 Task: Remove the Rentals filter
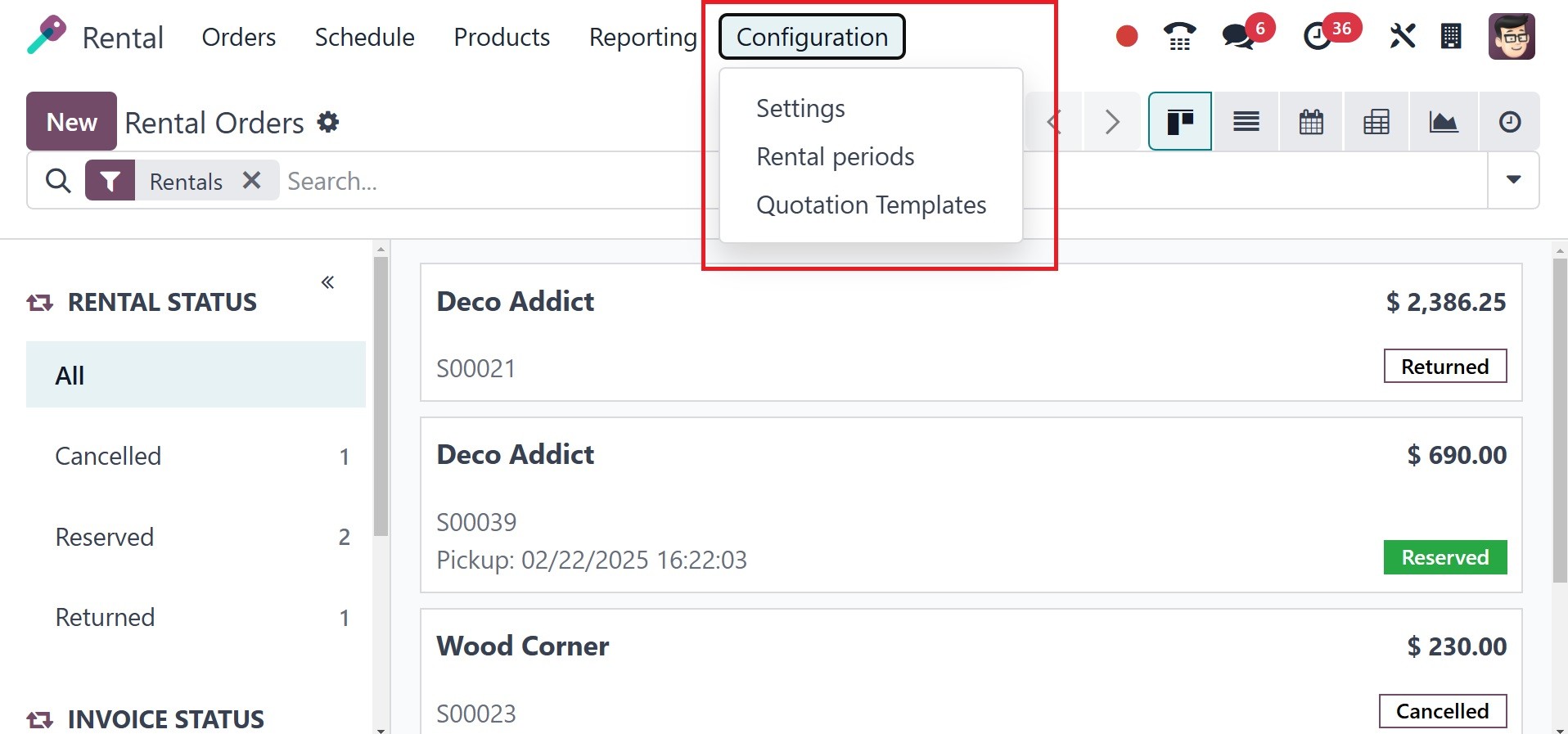252,180
